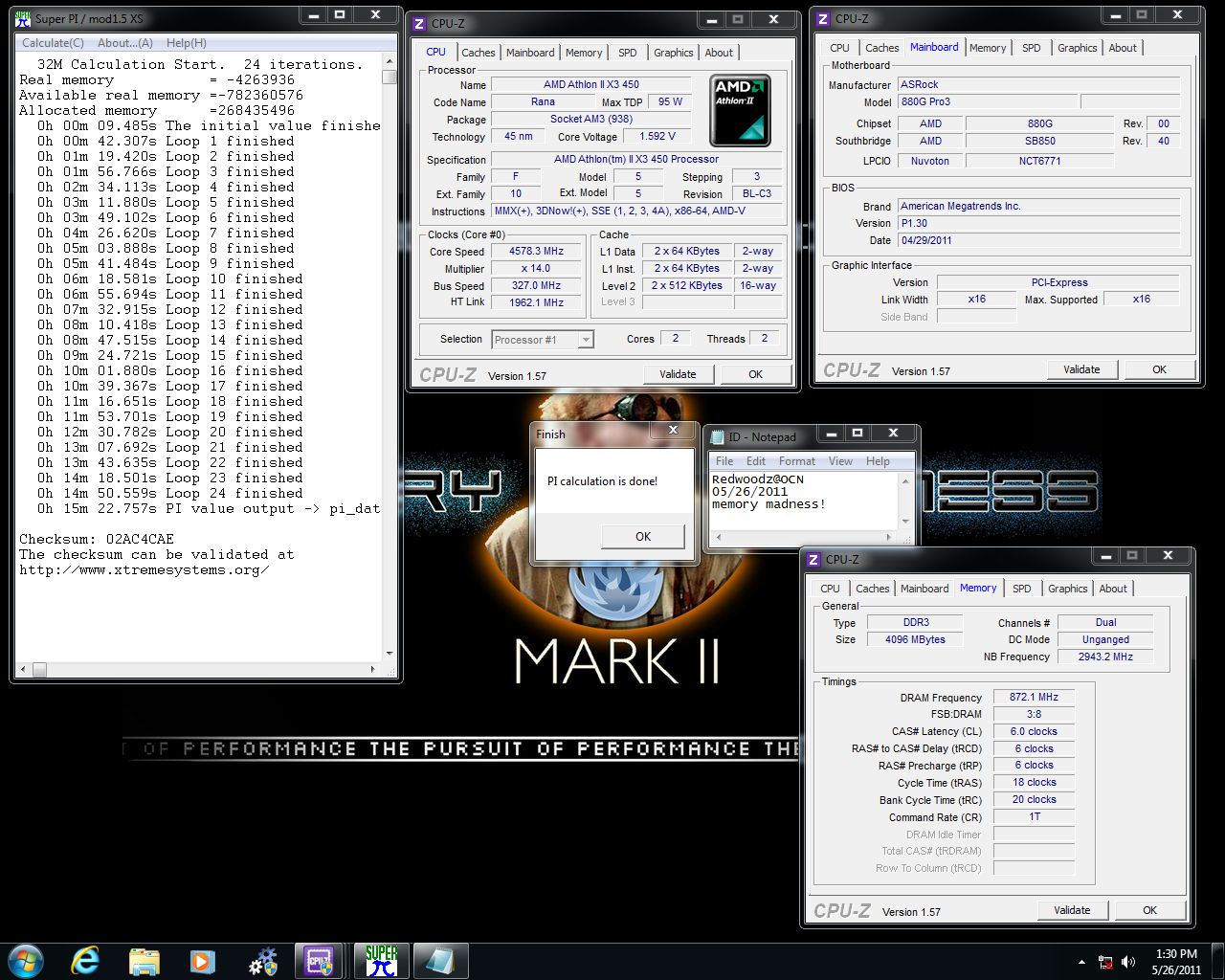This screenshot has height=980, width=1225.
Task: Click the NB Frequency 2943.2 MHz field
Action: [1105, 657]
